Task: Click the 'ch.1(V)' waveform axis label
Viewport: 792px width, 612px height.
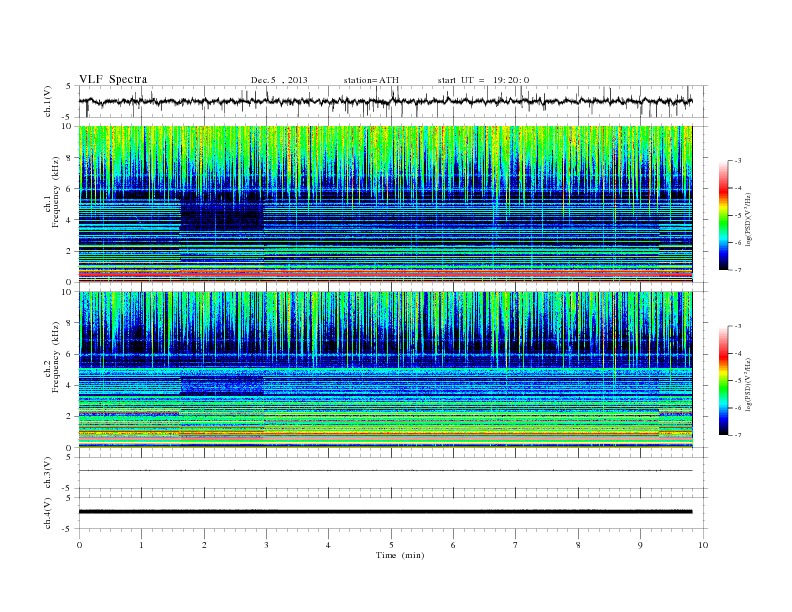Action: point(47,101)
